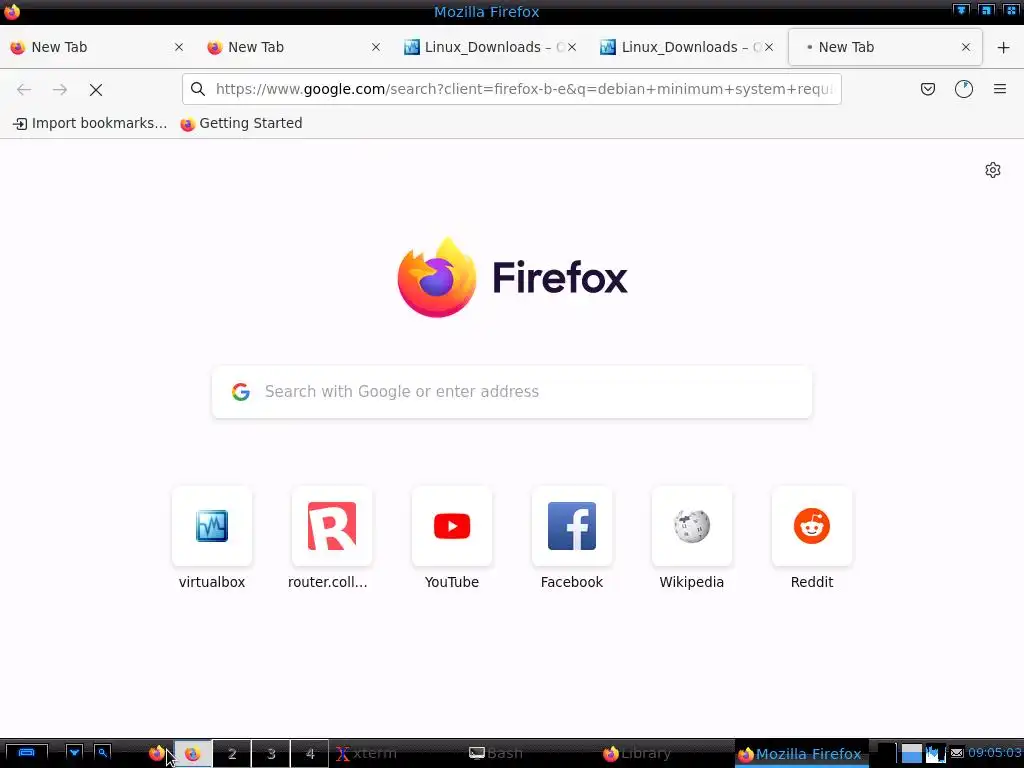
Task: Select the Mozilla Firefox taskbar entry
Action: [x=801, y=754]
